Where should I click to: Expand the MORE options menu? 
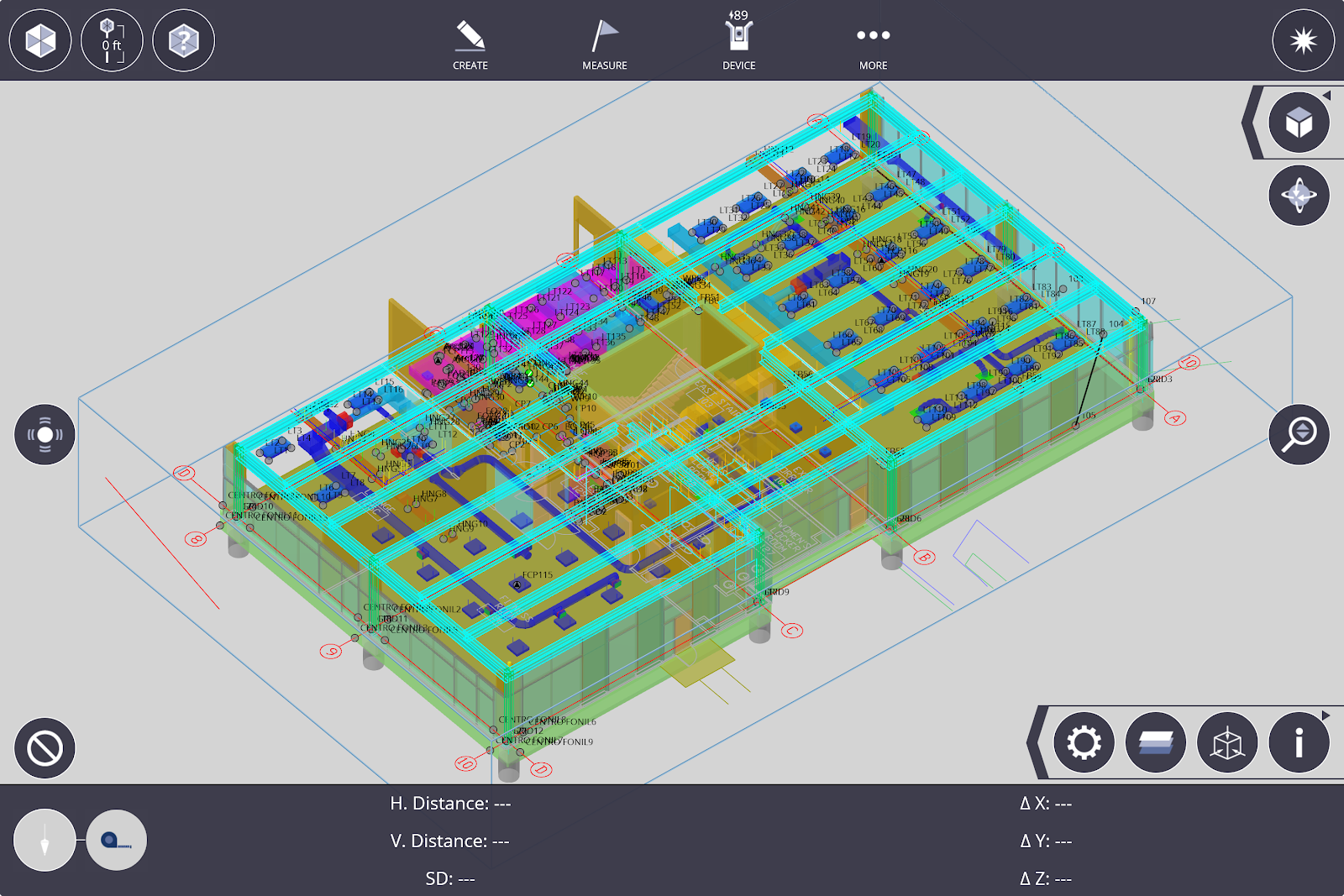point(873,45)
